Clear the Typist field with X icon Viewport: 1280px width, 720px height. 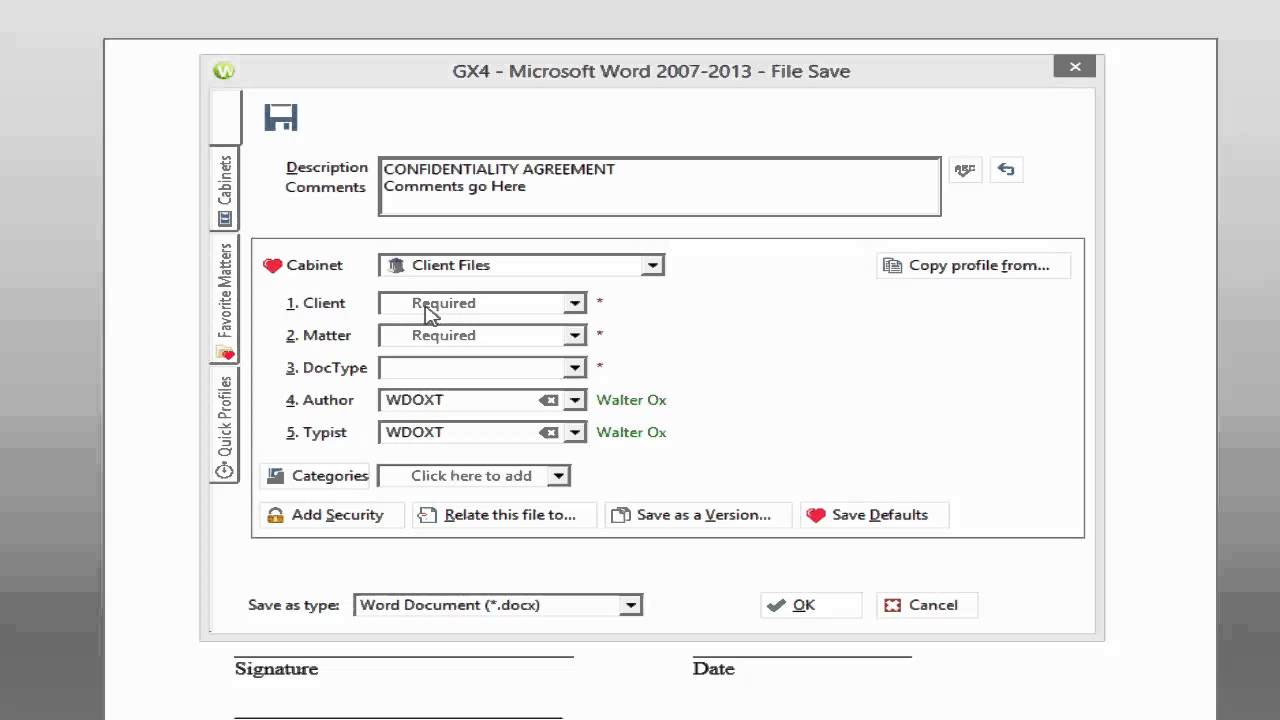pyautogui.click(x=548, y=433)
